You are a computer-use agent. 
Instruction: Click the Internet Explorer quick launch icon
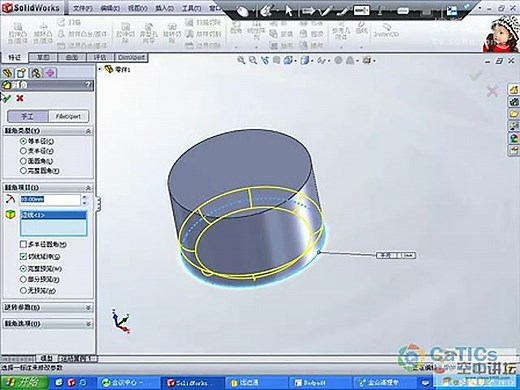point(84,382)
